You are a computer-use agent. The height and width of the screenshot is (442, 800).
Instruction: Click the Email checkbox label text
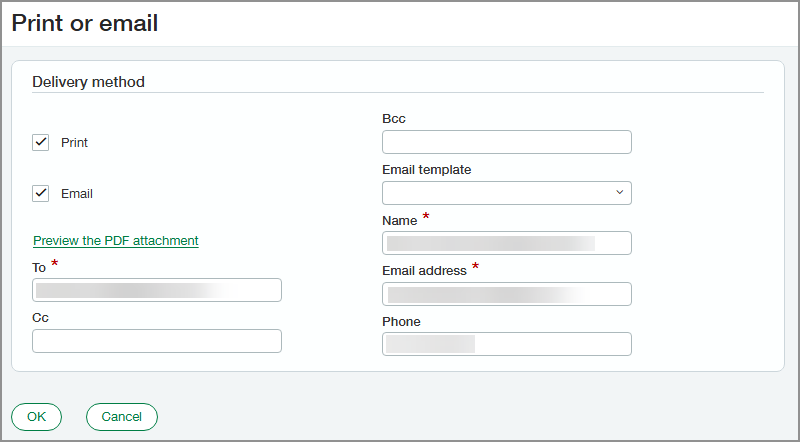point(77,194)
